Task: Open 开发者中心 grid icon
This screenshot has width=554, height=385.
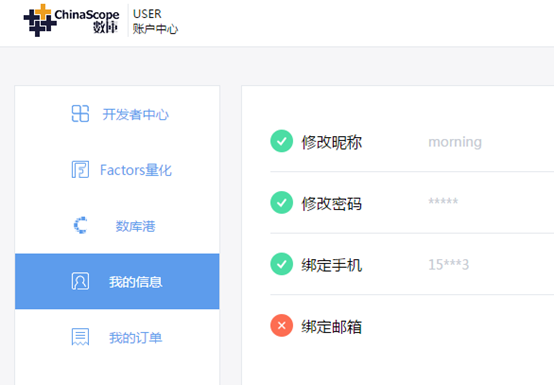Action: 80,113
